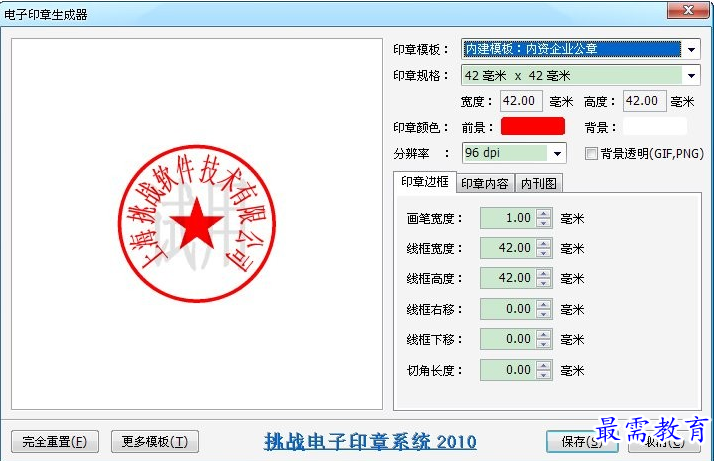Open the 挑战电子印章系统 2010 link
The image size is (717, 461).
click(370, 442)
